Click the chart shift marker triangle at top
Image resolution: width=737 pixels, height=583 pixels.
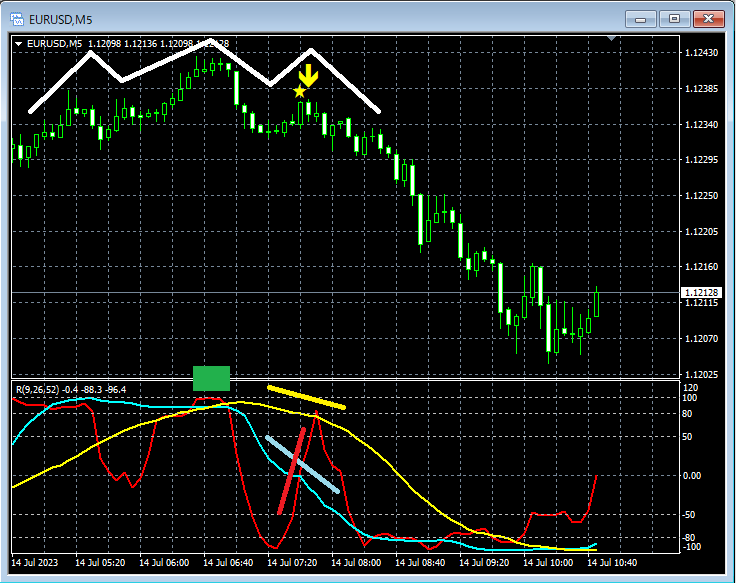pyautogui.click(x=612, y=38)
